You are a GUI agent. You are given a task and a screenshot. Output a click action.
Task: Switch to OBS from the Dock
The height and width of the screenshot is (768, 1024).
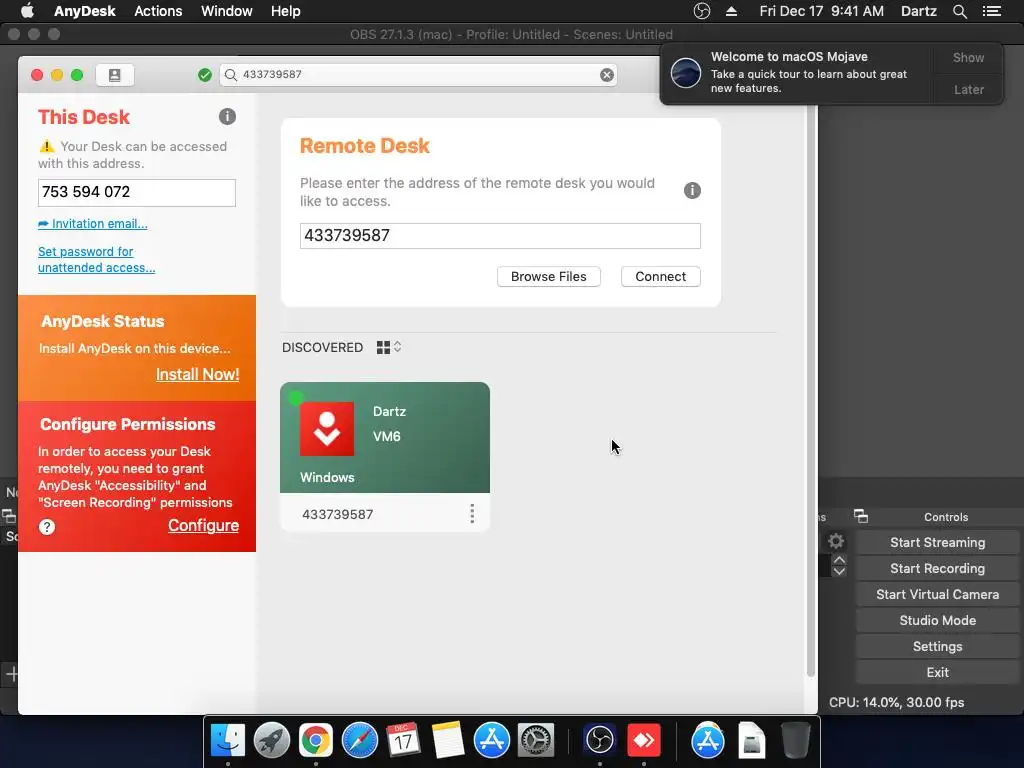coord(600,741)
